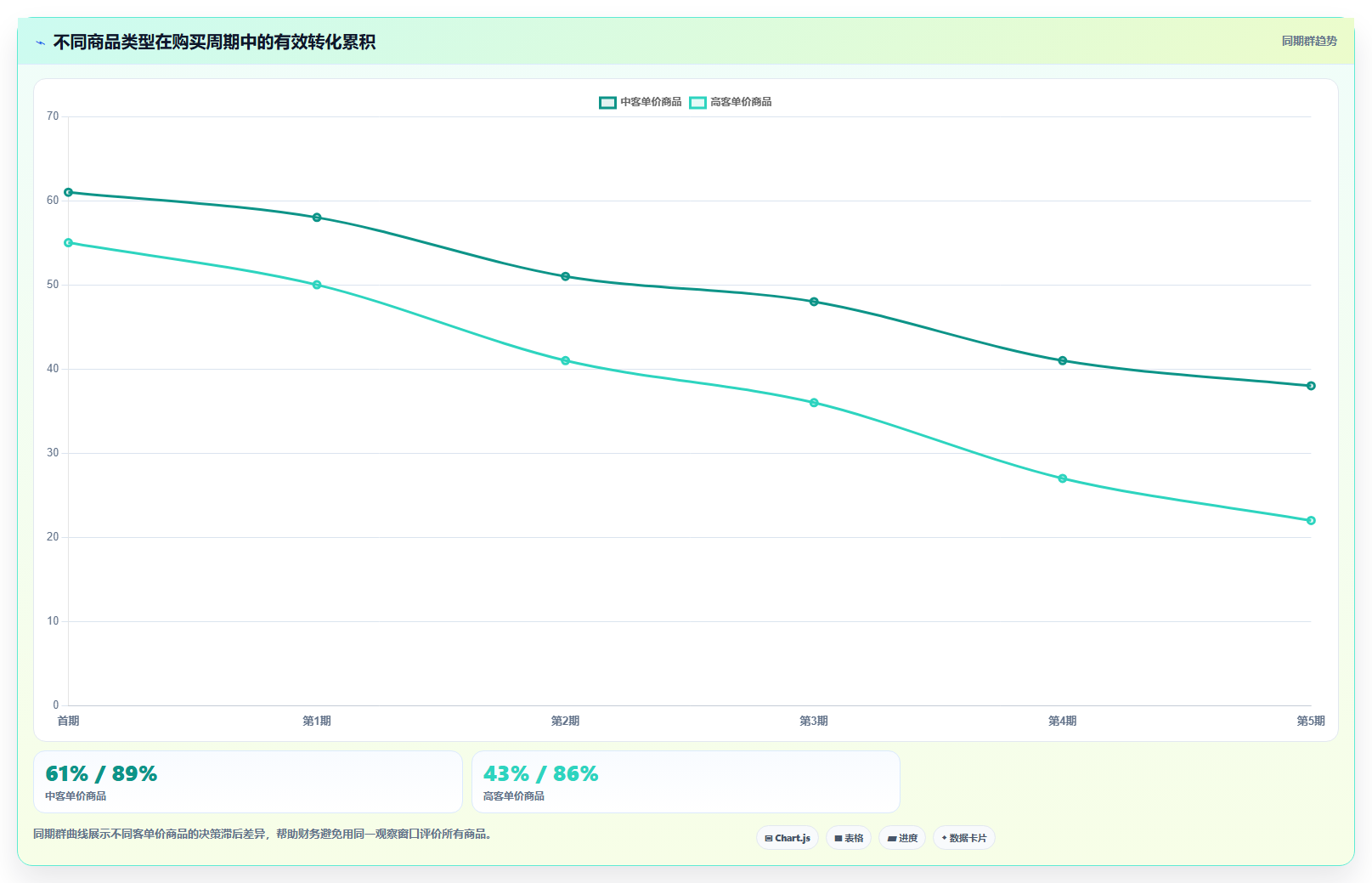1372x883 pixels.
Task: Select the 61% / 89% stat card
Action: 248,782
